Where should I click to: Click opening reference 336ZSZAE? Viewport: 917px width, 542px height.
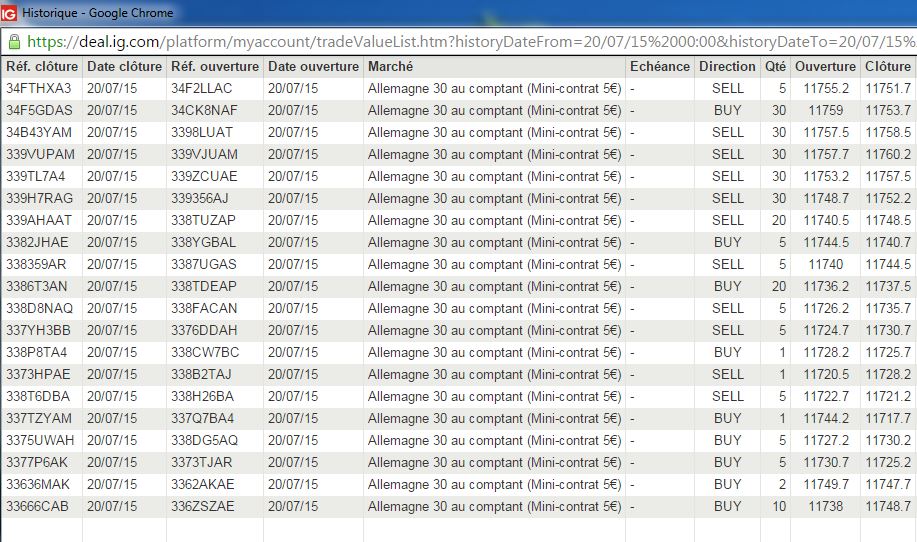pyautogui.click(x=202, y=506)
